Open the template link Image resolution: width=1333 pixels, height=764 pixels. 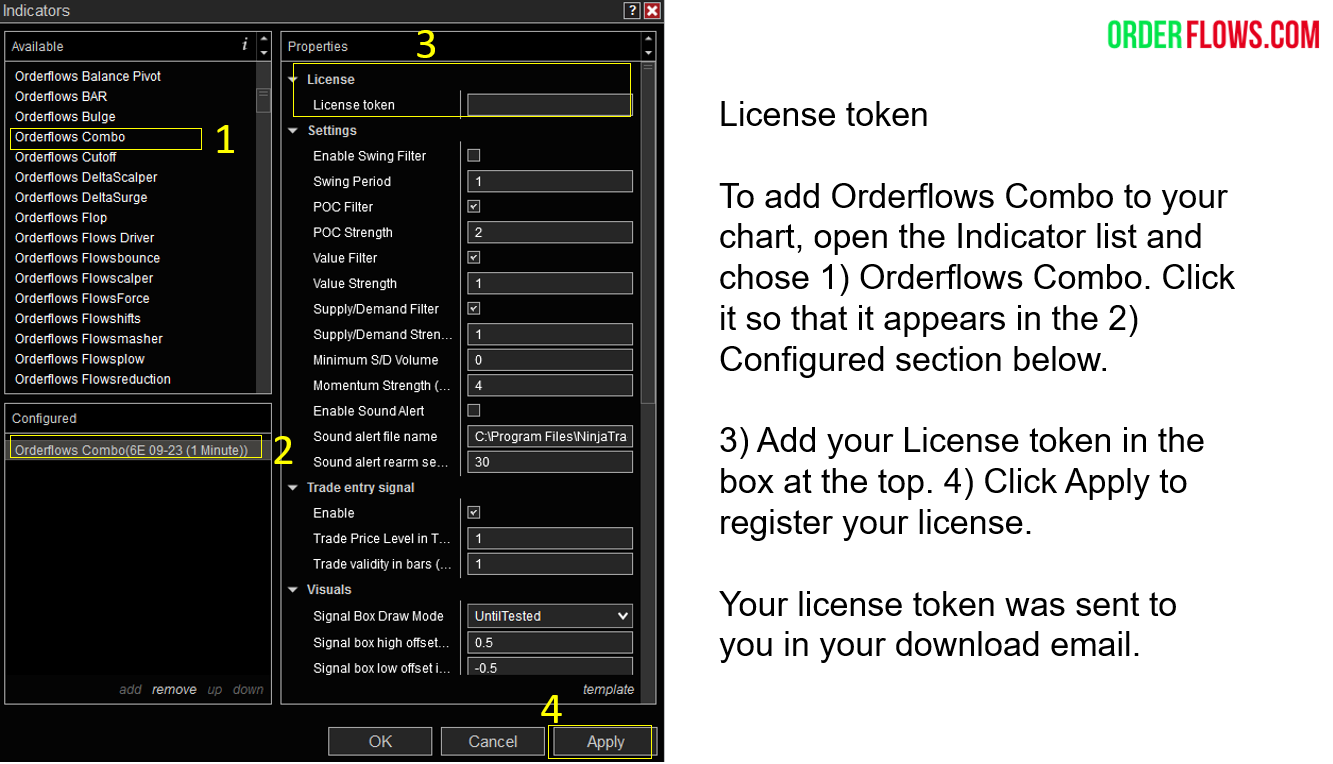coord(608,690)
